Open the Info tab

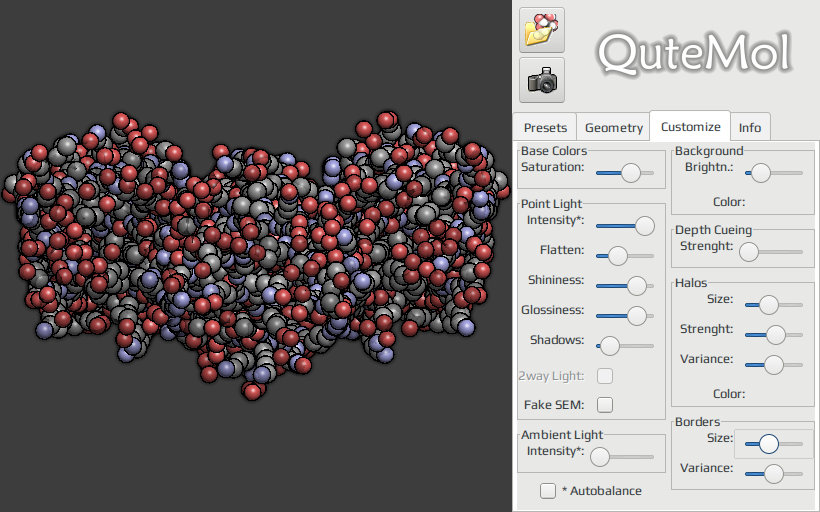pyautogui.click(x=749, y=127)
